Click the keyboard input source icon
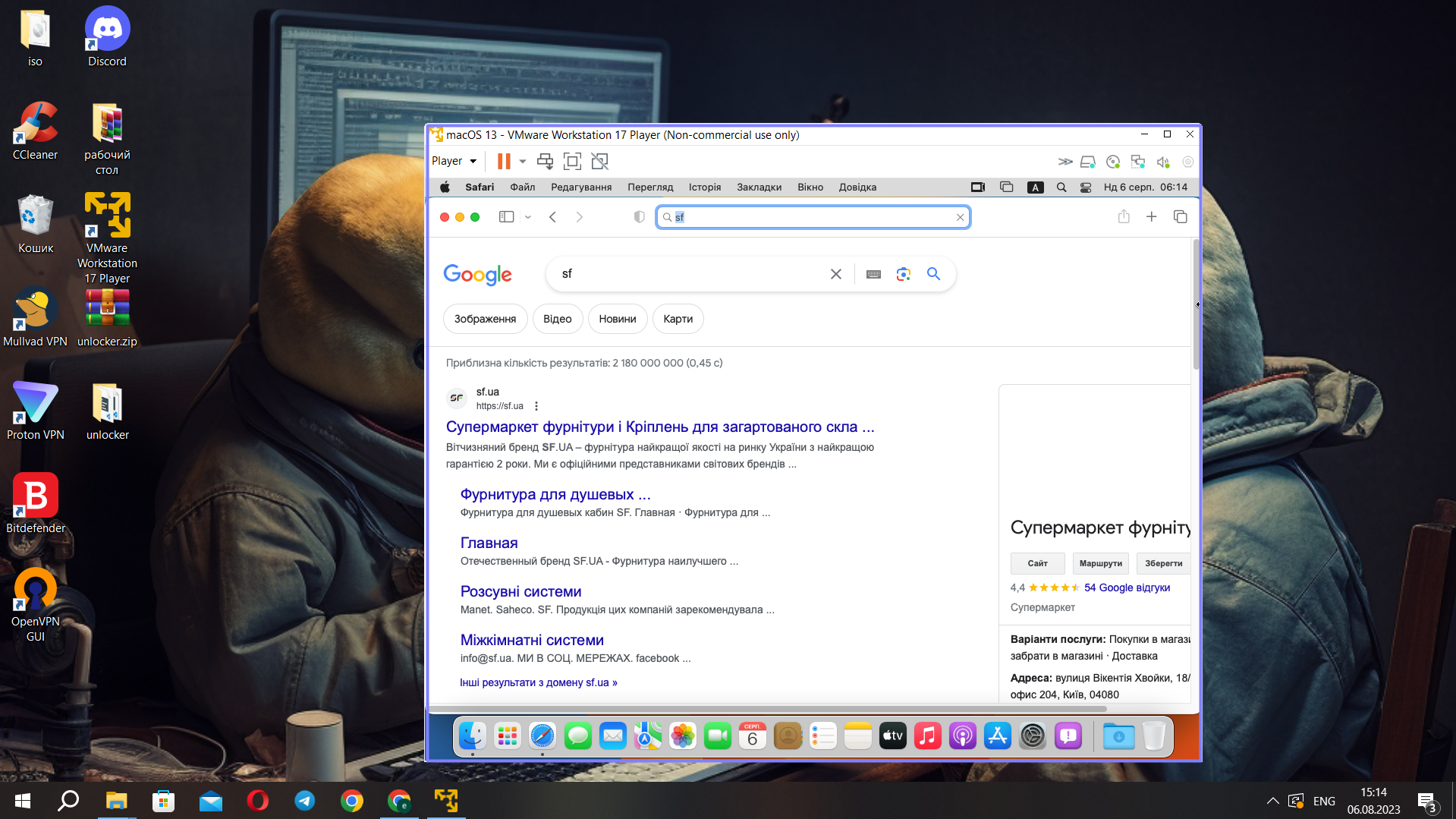The height and width of the screenshot is (819, 1456). [x=1035, y=187]
